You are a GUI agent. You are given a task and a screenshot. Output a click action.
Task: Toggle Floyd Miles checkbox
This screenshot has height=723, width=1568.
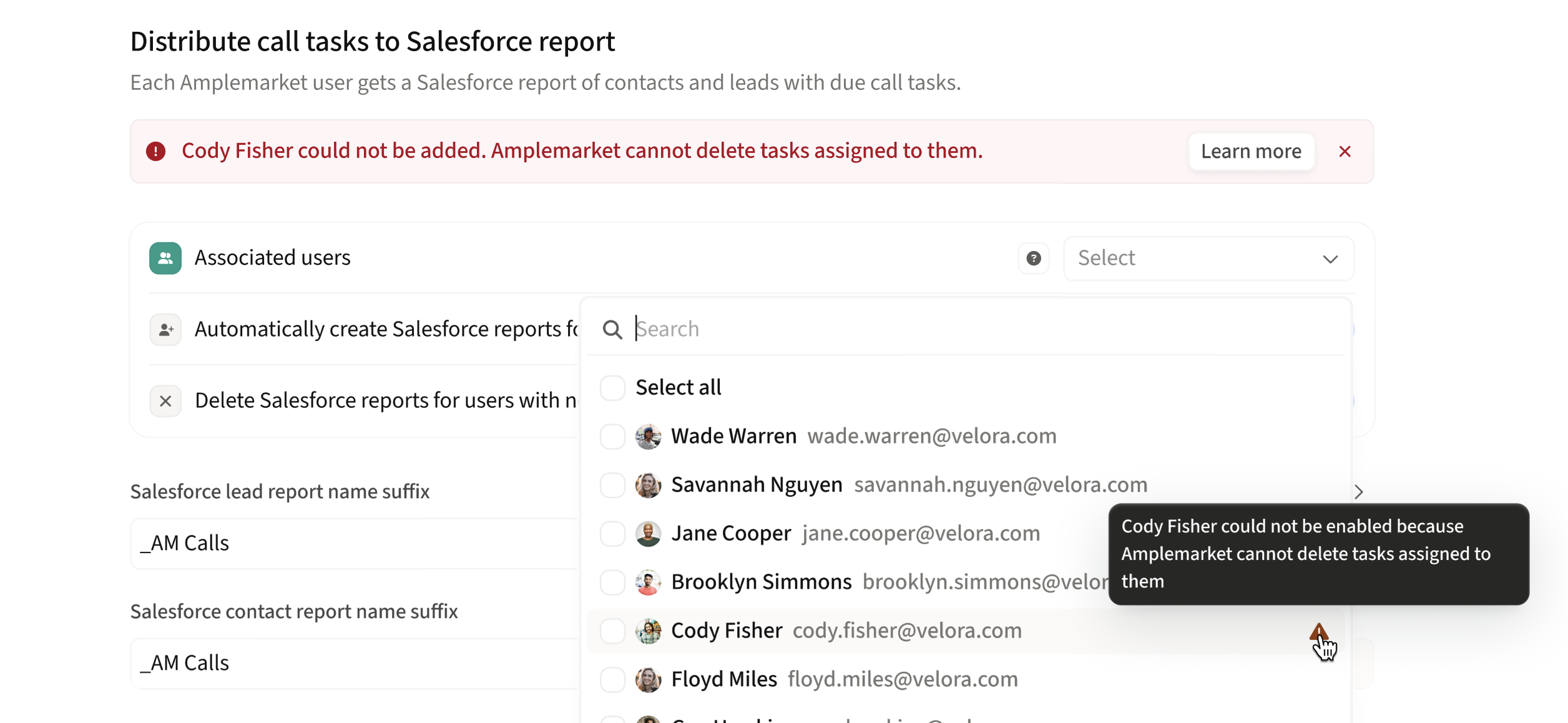(612, 679)
